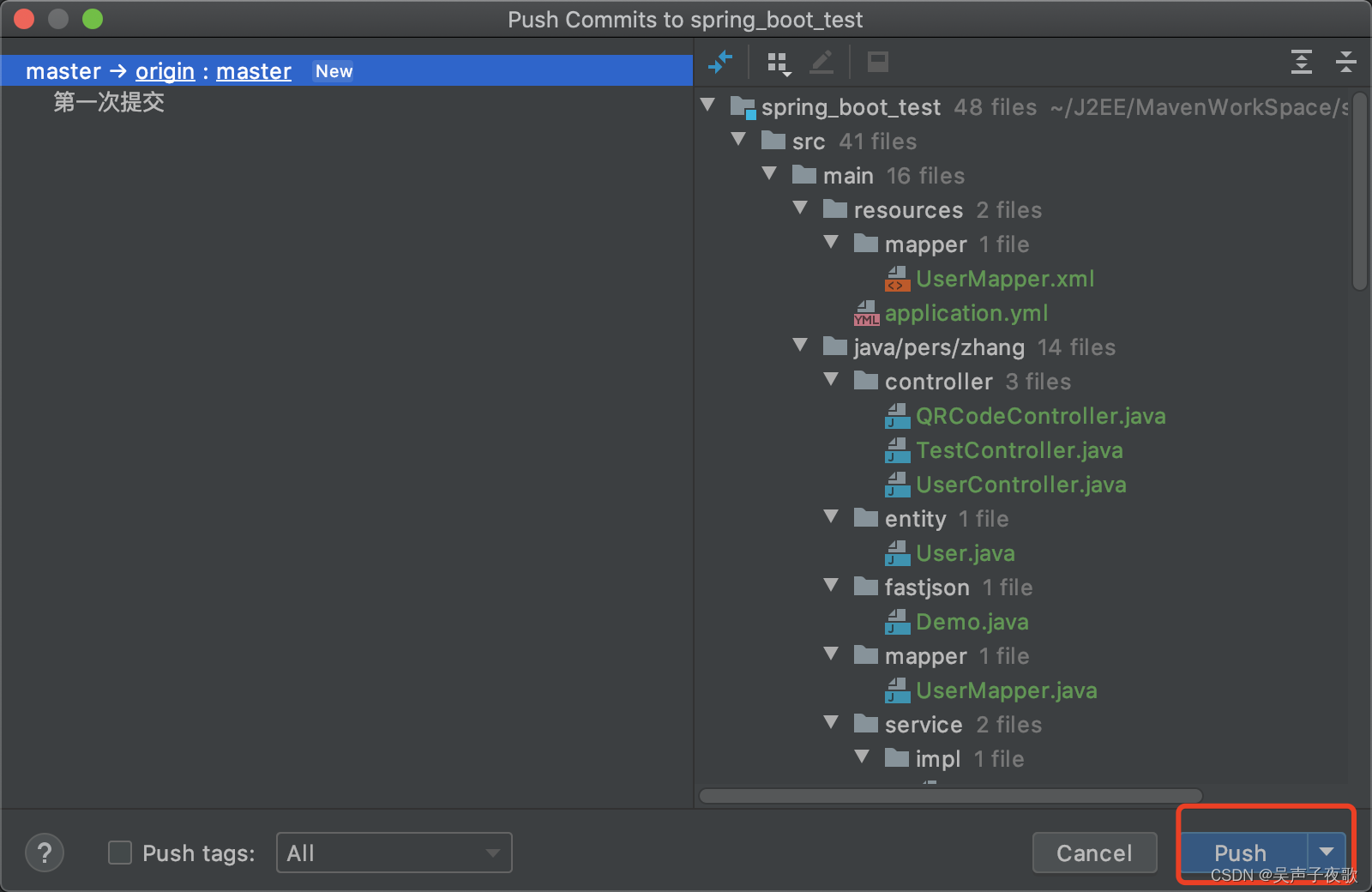Screen dimensions: 1372x892
Task: Select UserMapper.xml in the file tree
Action: point(1005,279)
